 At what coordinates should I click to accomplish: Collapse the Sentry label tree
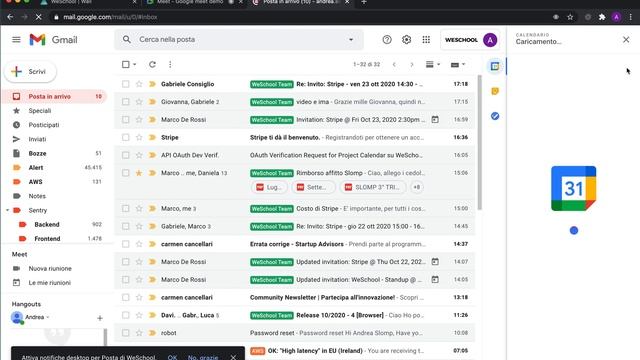7,211
